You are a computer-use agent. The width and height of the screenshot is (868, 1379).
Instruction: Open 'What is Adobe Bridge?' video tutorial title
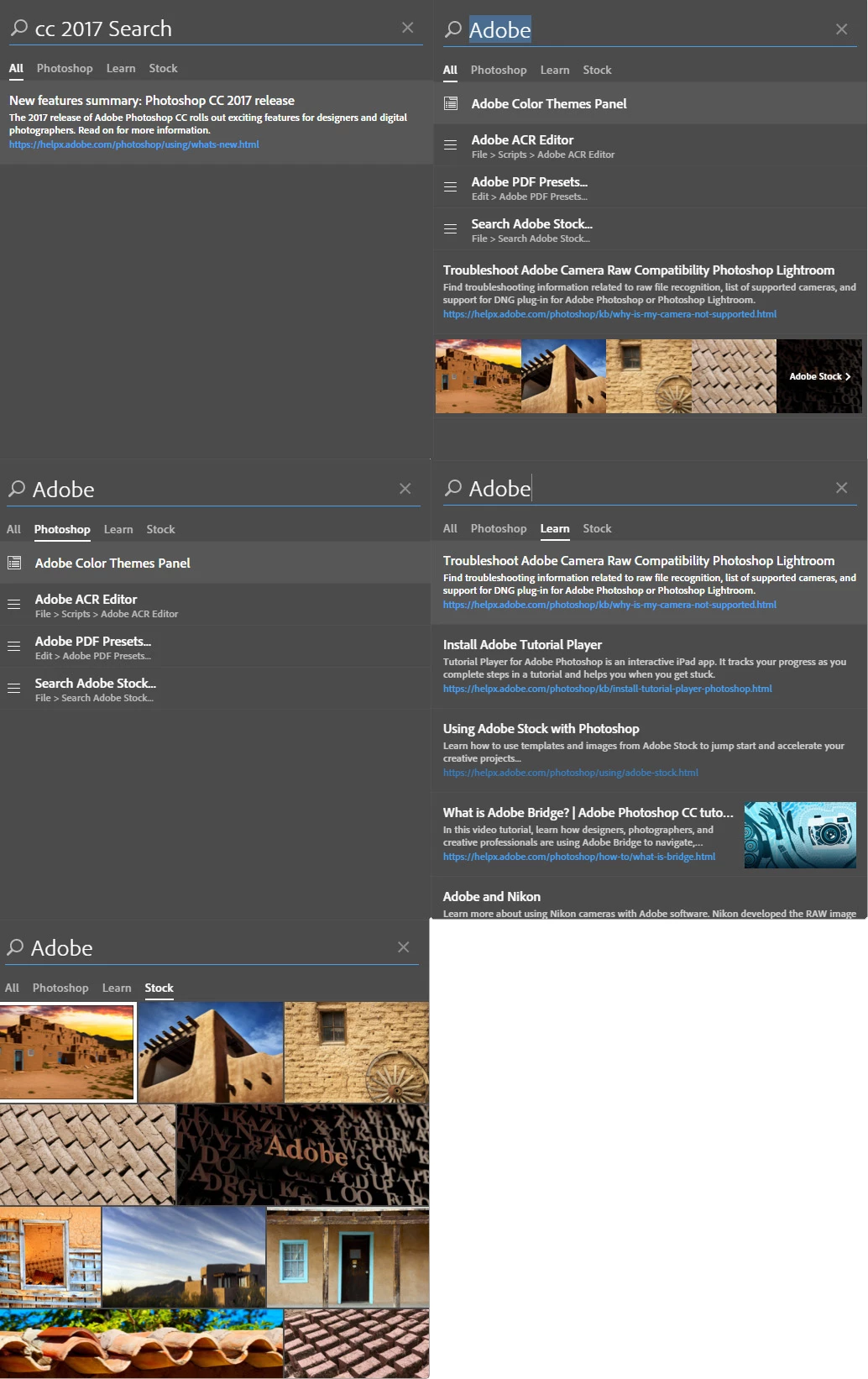588,812
